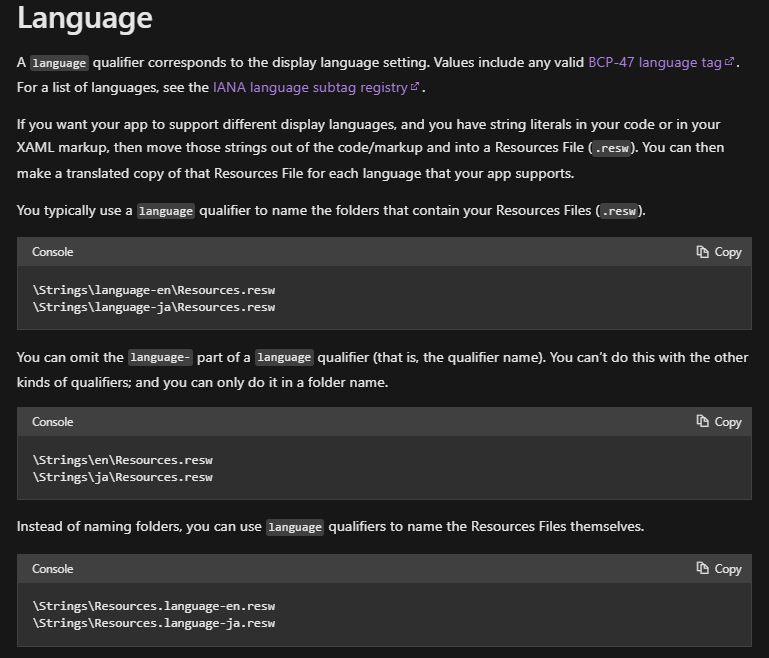Copy the language-en folder code block
Image resolution: width=769 pixels, height=658 pixels.
click(719, 252)
